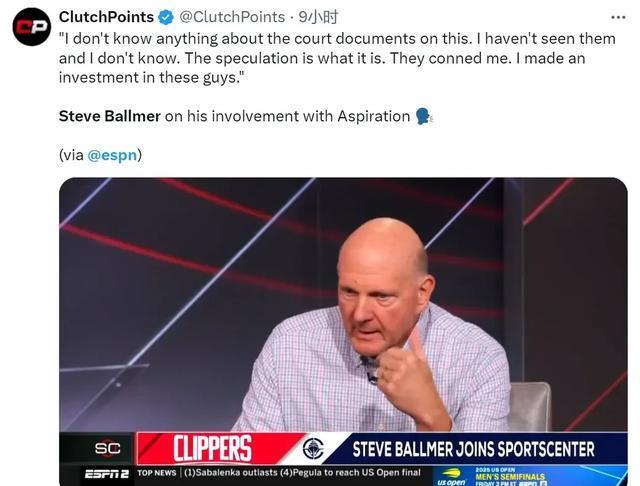Follow the @espn mention link
This screenshot has height=486, width=640.
coord(112,155)
